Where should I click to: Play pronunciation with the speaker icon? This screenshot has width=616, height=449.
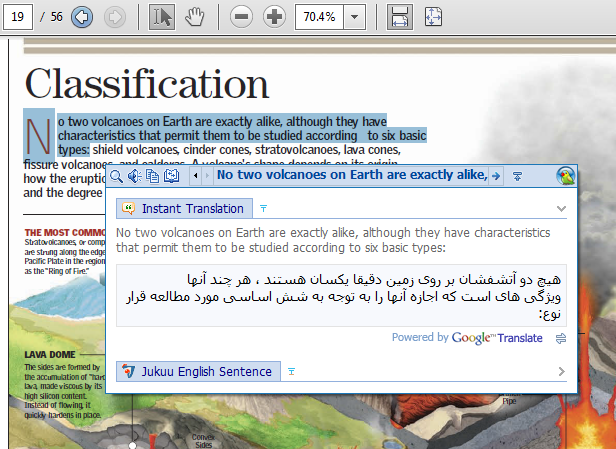tap(134, 176)
